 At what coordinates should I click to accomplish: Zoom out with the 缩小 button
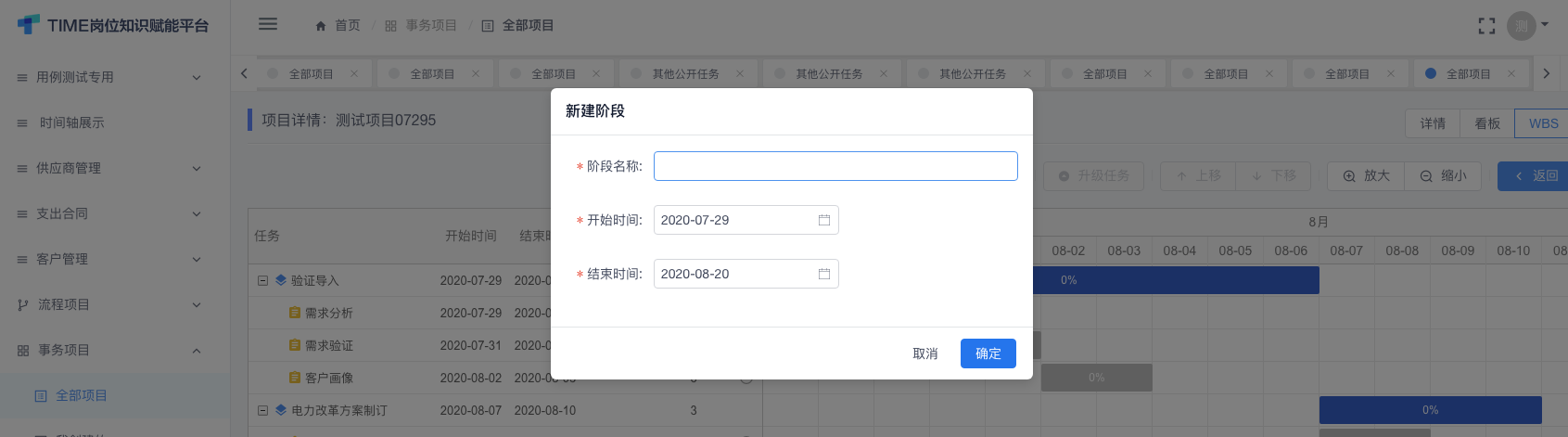coord(1443,175)
